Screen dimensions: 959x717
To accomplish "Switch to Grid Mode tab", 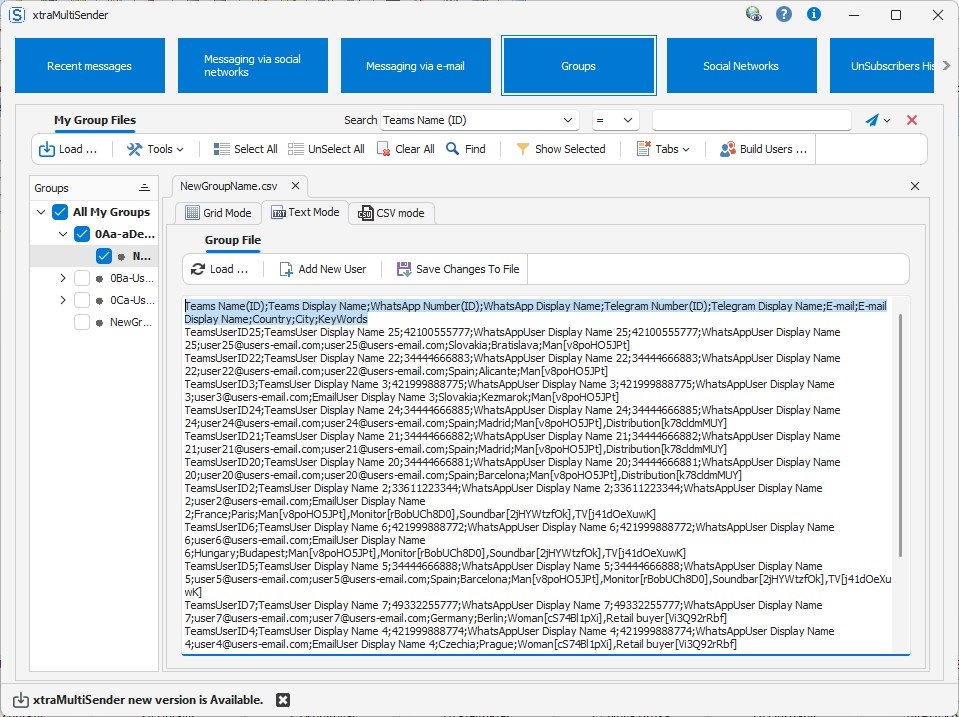I will tap(218, 213).
